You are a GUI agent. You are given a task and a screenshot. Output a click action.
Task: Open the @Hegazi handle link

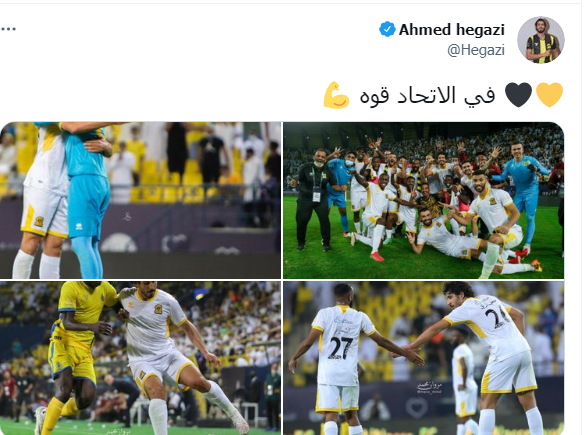click(x=476, y=50)
